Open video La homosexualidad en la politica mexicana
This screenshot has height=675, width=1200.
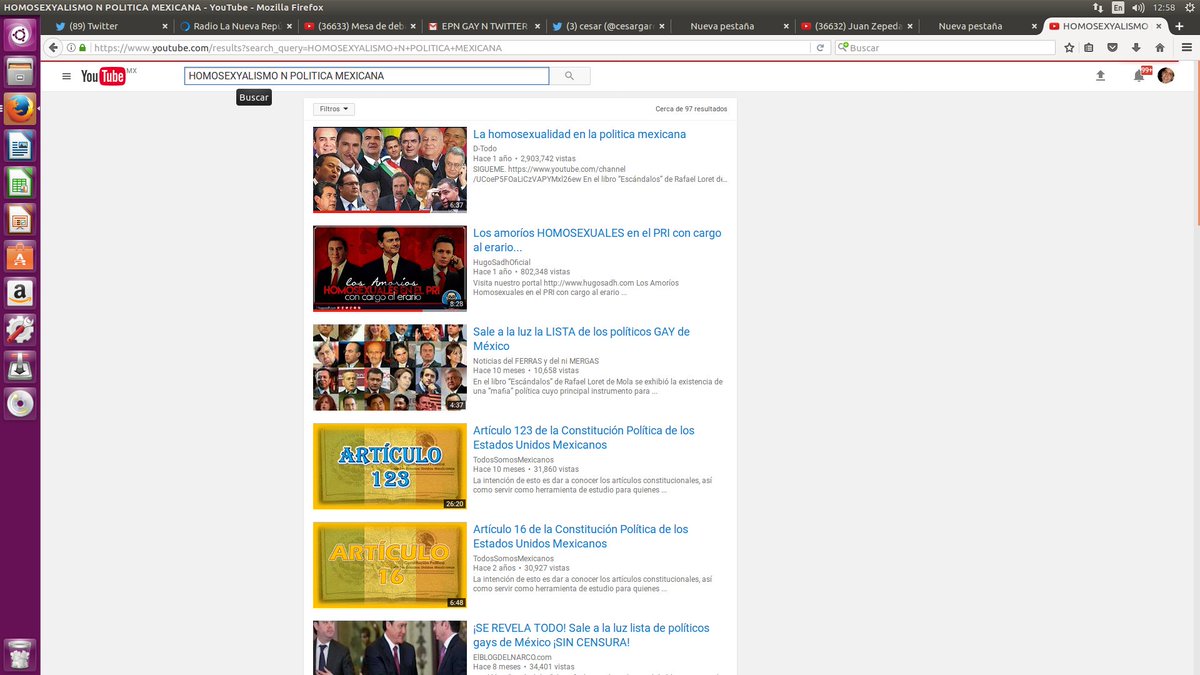point(579,134)
